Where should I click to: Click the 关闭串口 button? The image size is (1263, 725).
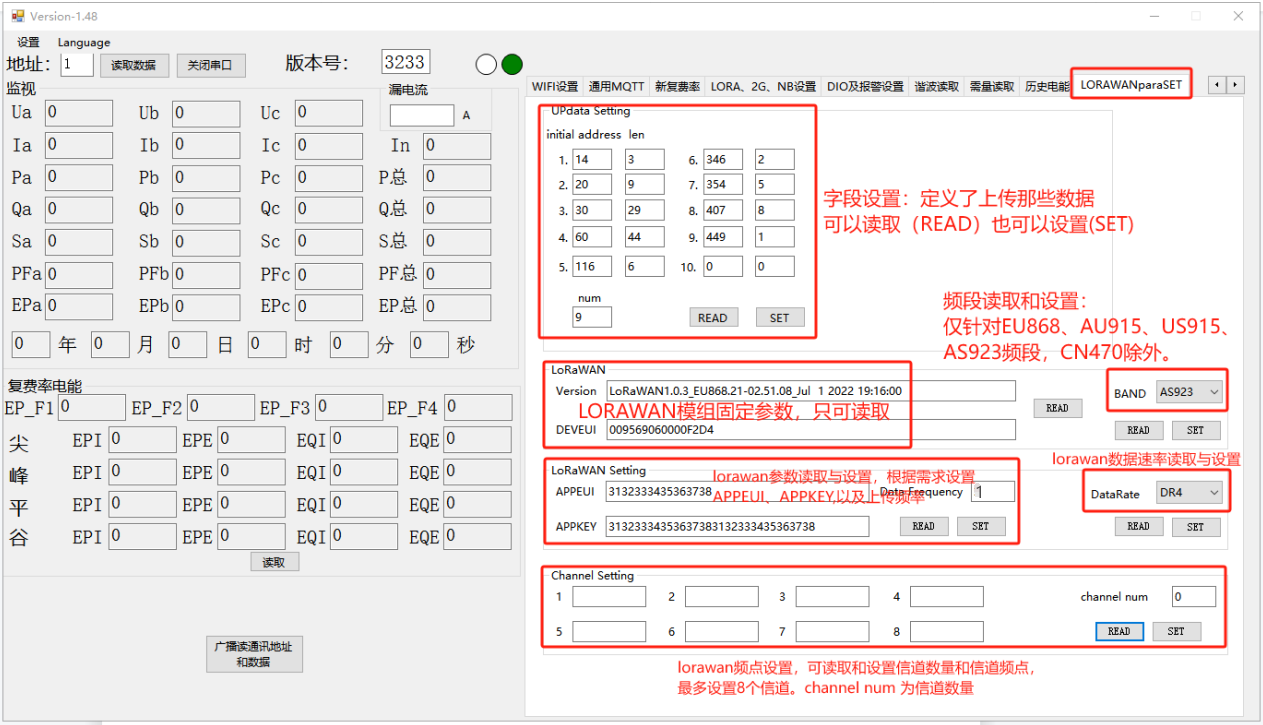pos(211,65)
